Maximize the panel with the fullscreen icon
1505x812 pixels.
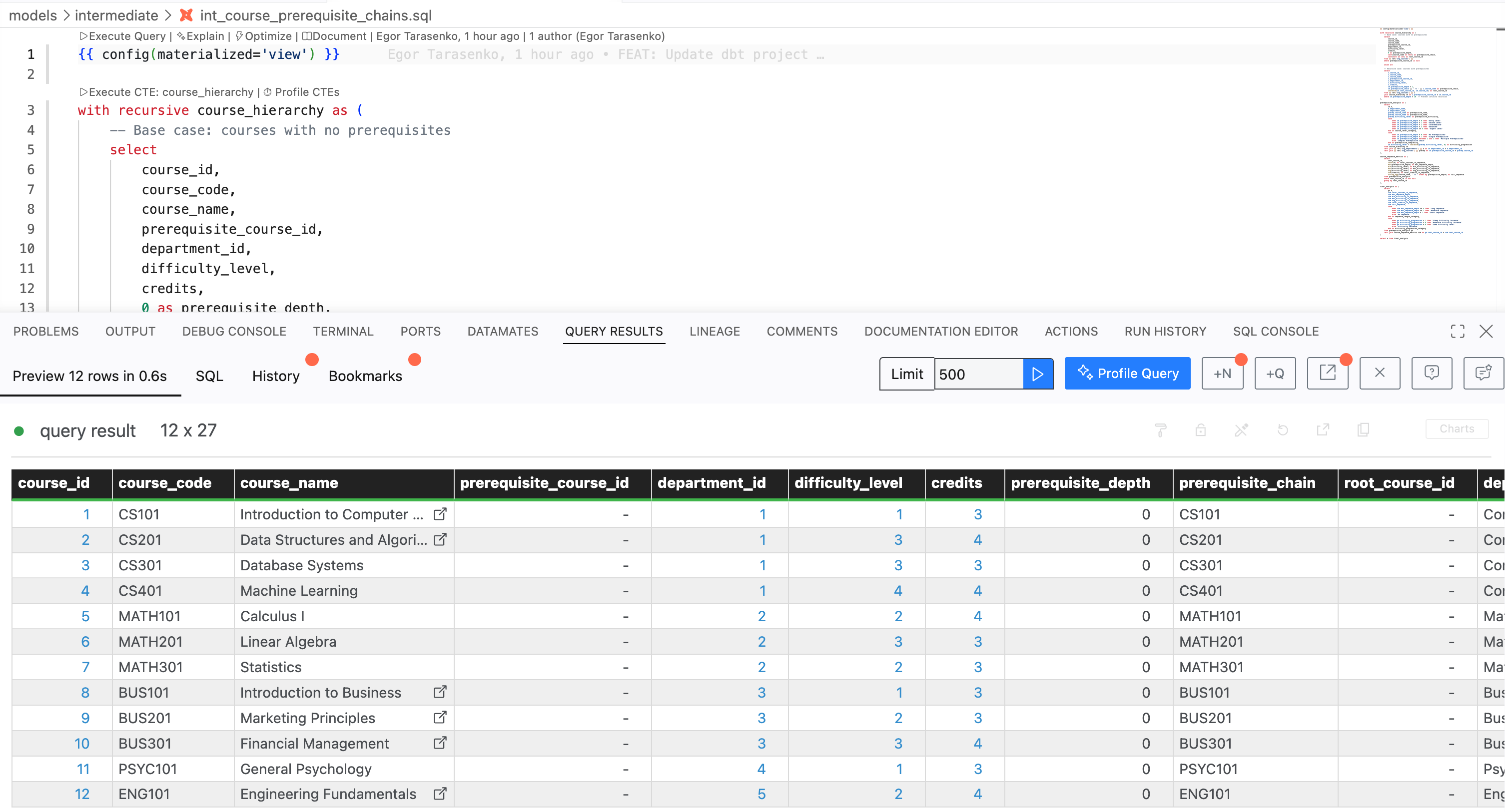pyautogui.click(x=1457, y=331)
